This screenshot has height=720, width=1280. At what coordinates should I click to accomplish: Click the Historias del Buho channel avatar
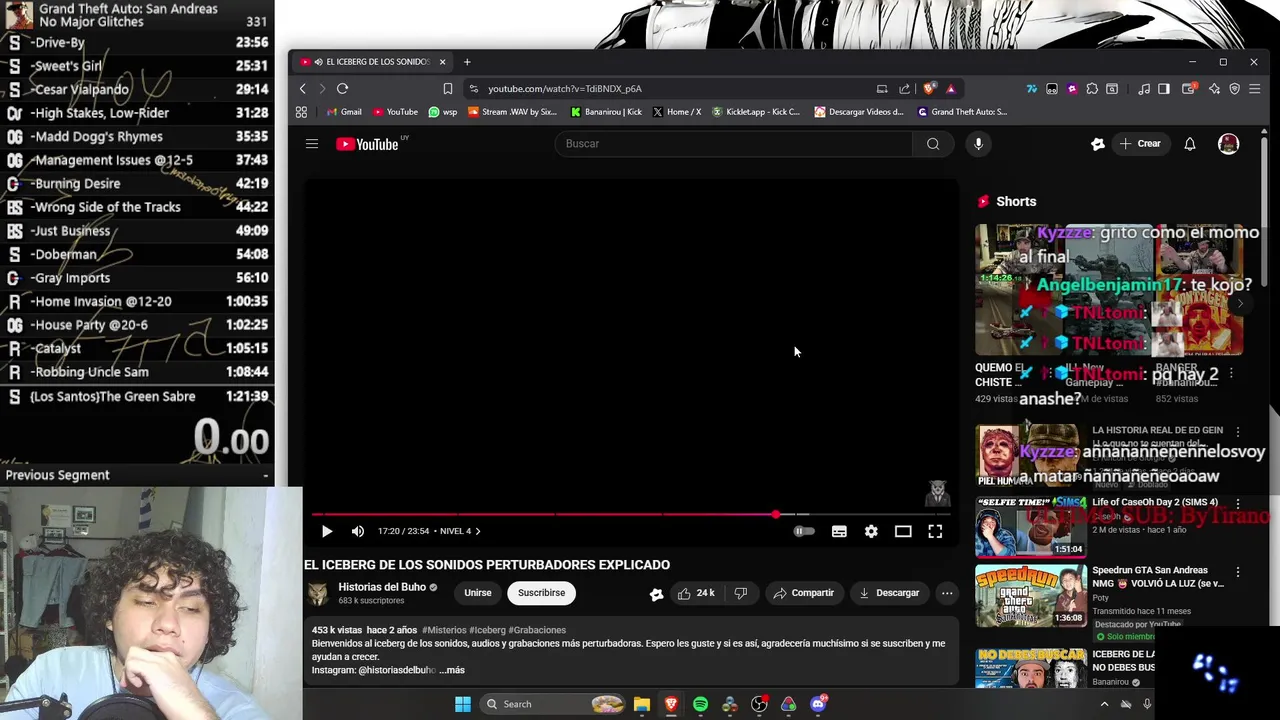click(317, 594)
